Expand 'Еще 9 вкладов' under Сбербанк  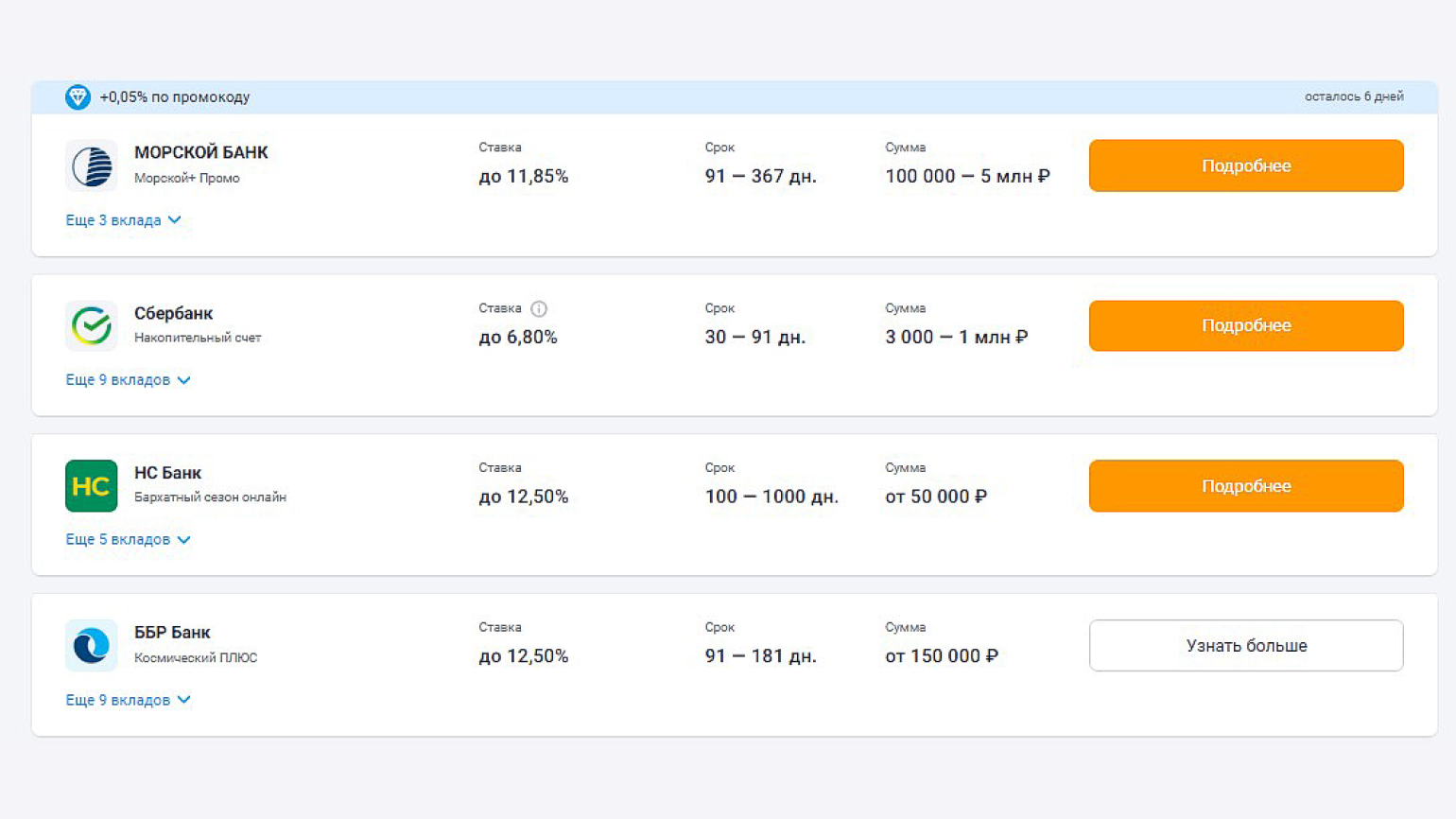click(x=128, y=380)
